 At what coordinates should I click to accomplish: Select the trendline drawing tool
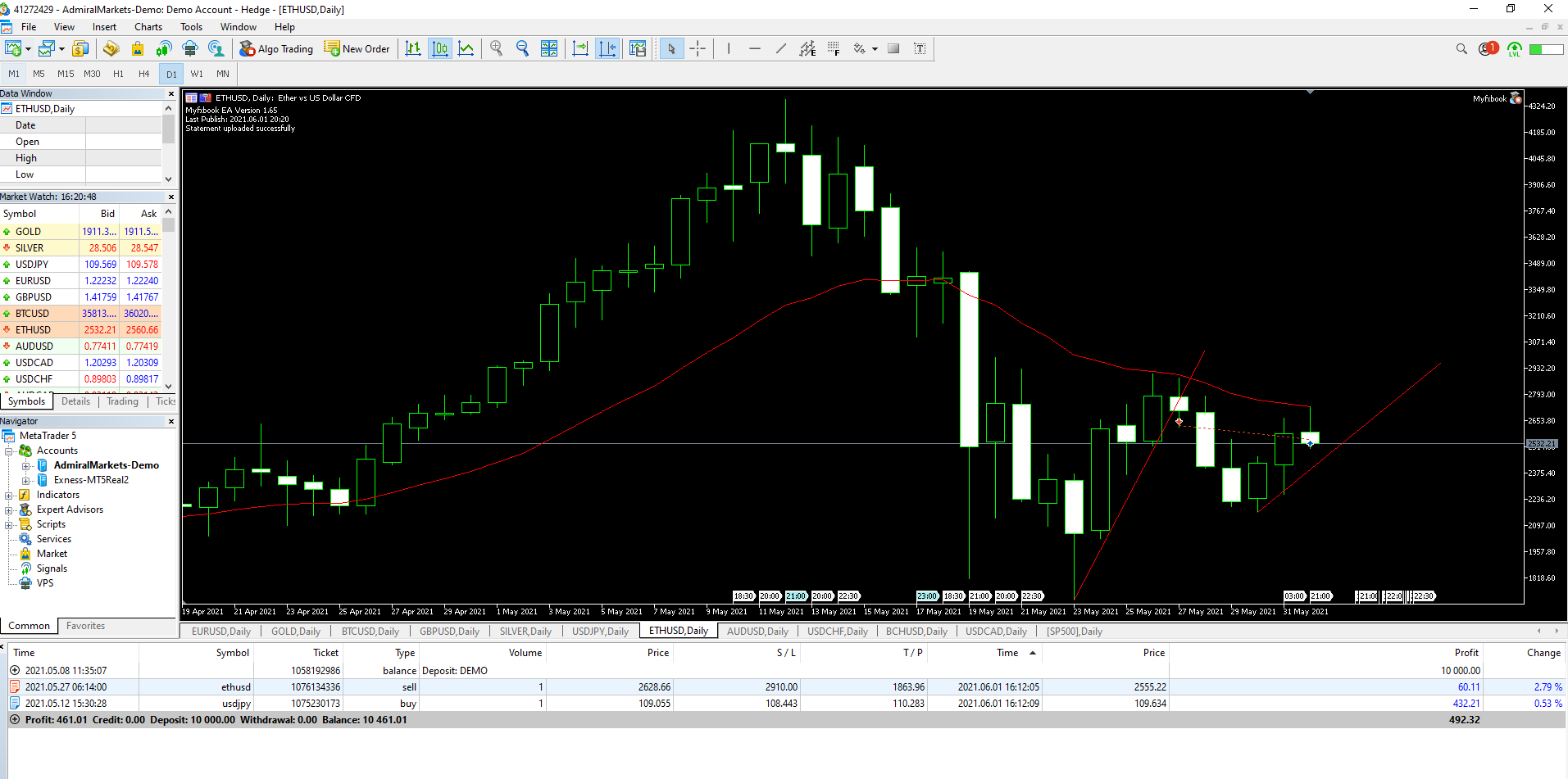point(781,49)
